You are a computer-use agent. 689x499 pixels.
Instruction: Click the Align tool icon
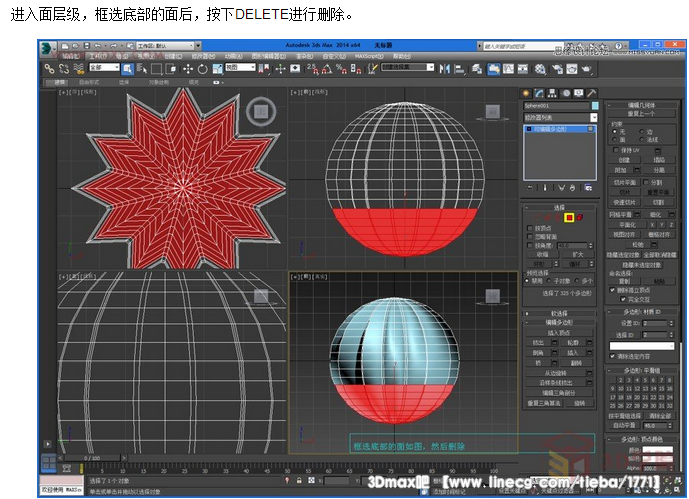[460, 69]
